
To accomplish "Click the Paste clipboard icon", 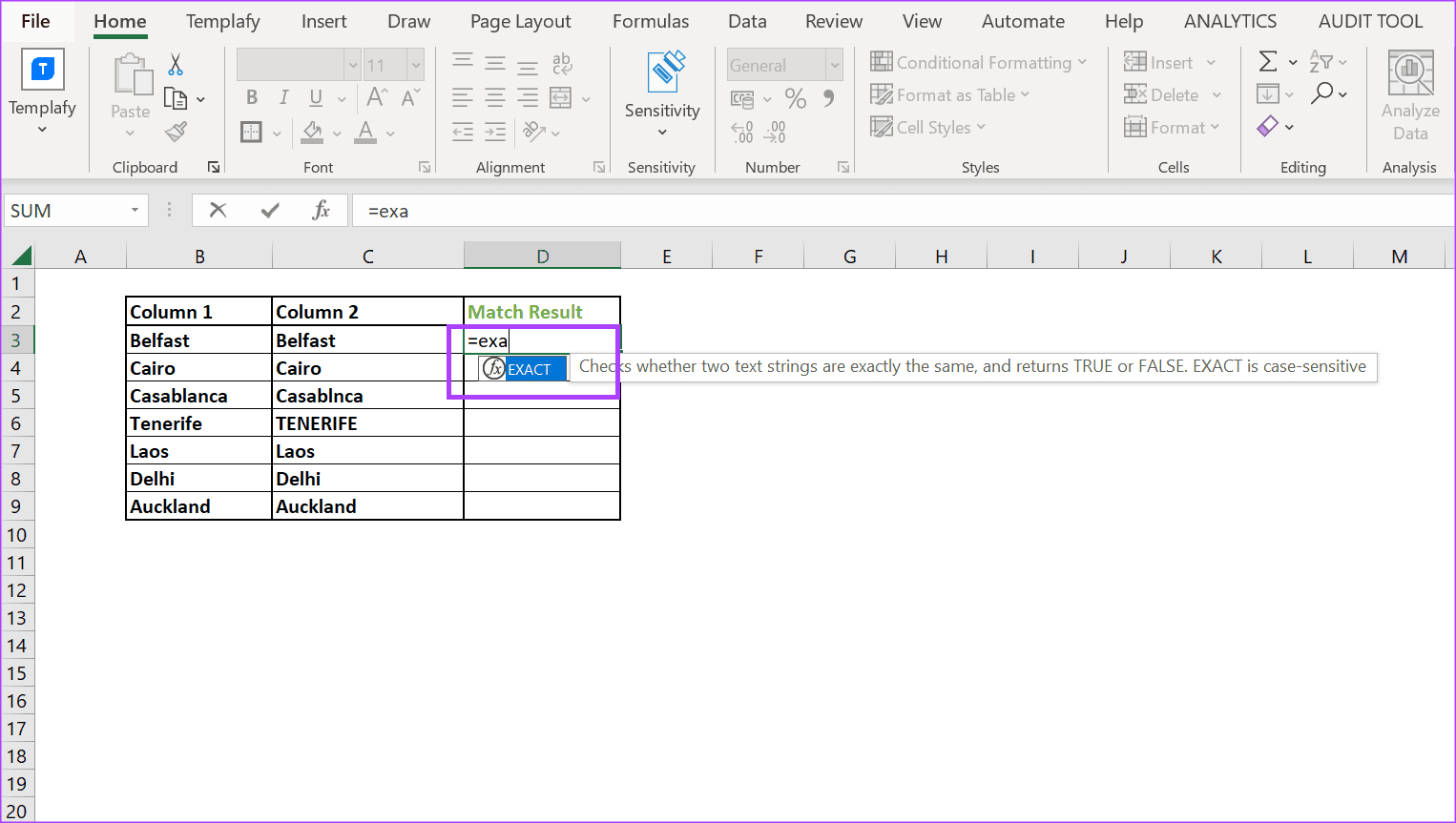I will point(131,76).
